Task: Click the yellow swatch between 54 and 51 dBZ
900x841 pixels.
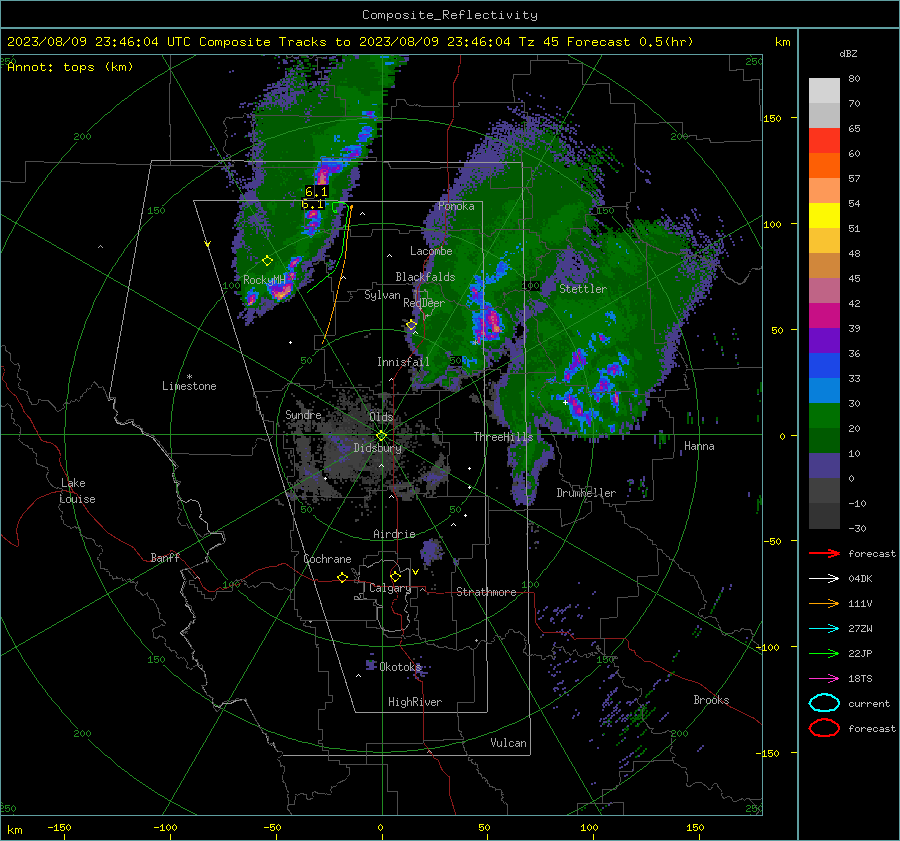Action: click(824, 216)
